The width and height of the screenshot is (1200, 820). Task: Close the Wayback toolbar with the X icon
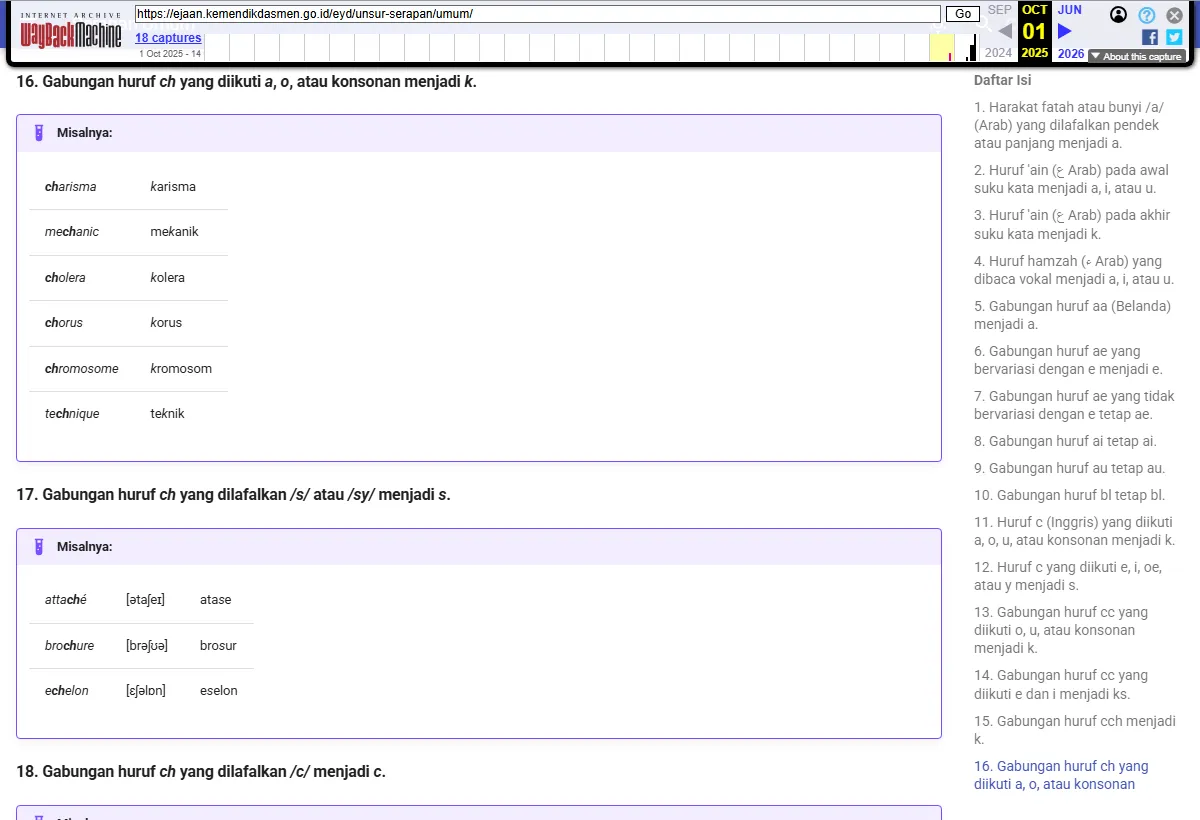1175,15
